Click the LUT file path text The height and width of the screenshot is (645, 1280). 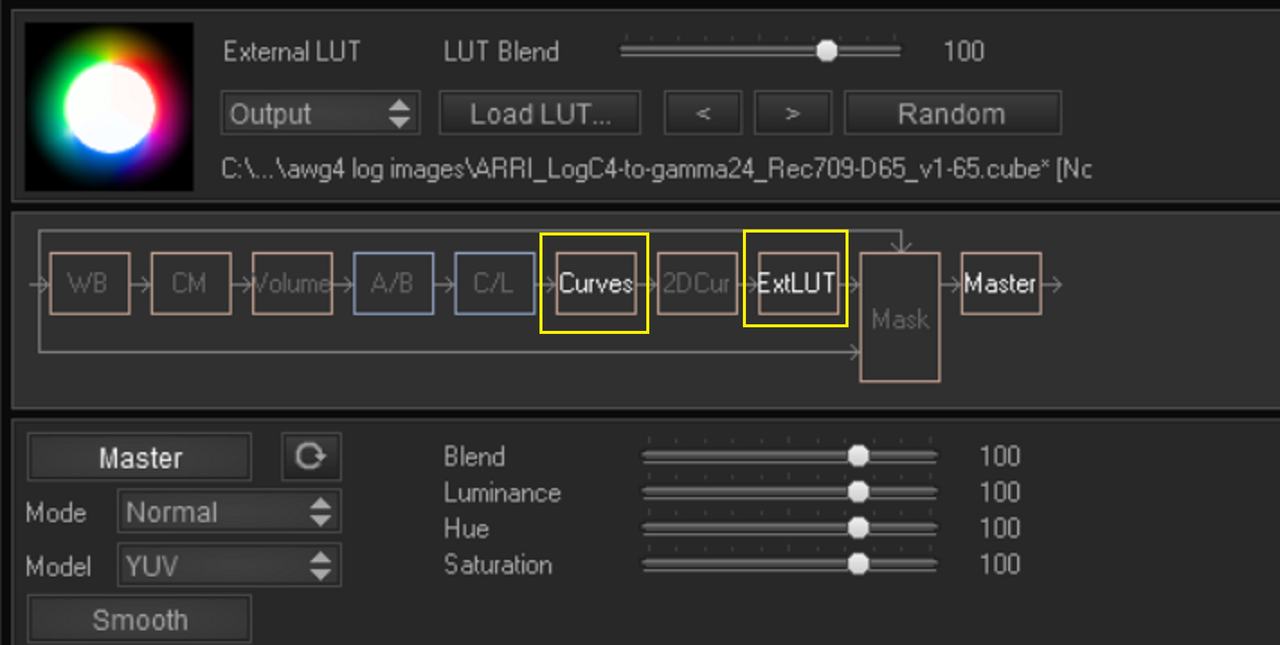(x=656, y=169)
